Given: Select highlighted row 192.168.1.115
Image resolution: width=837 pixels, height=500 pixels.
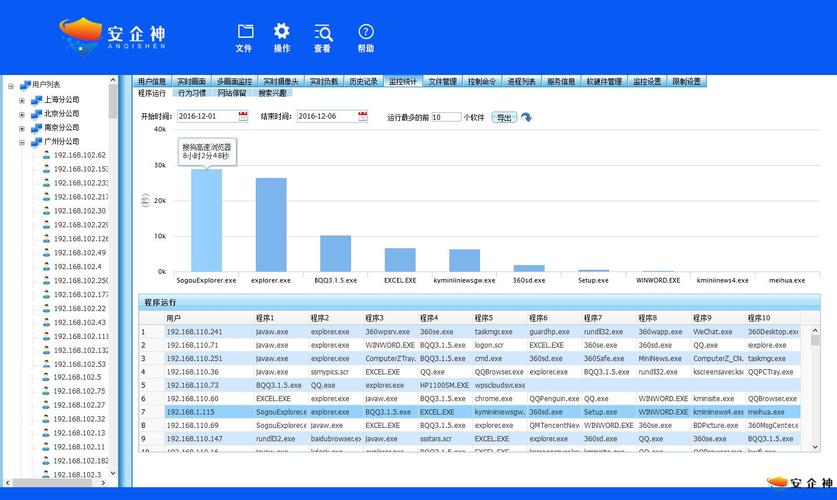Looking at the screenshot, I should coord(470,412).
